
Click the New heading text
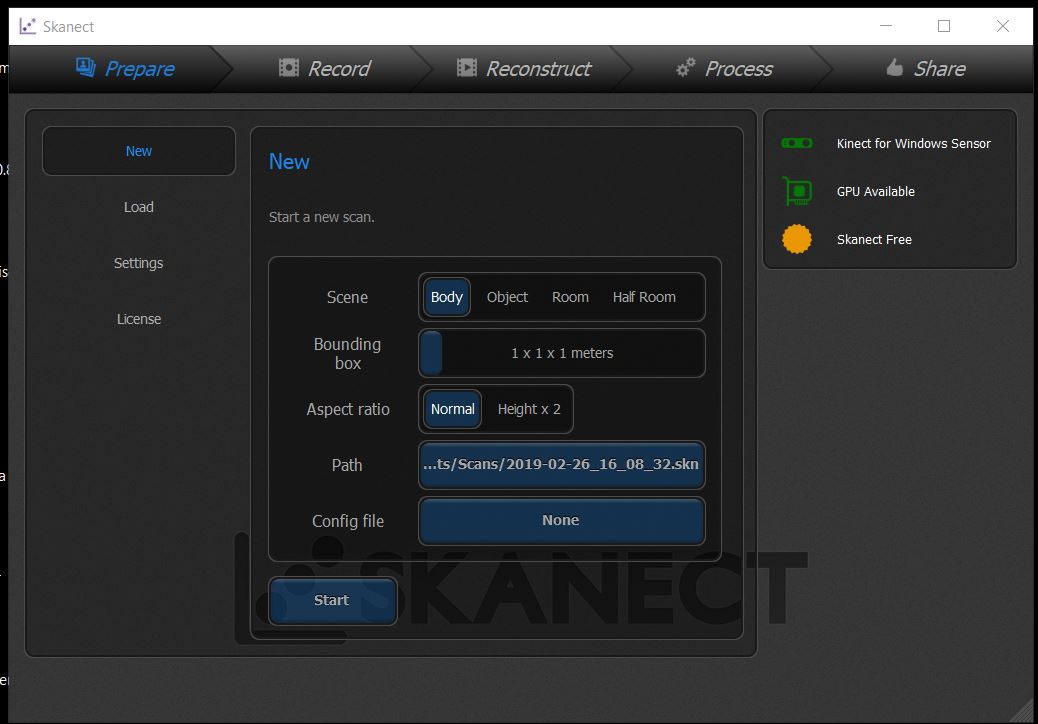click(x=289, y=161)
